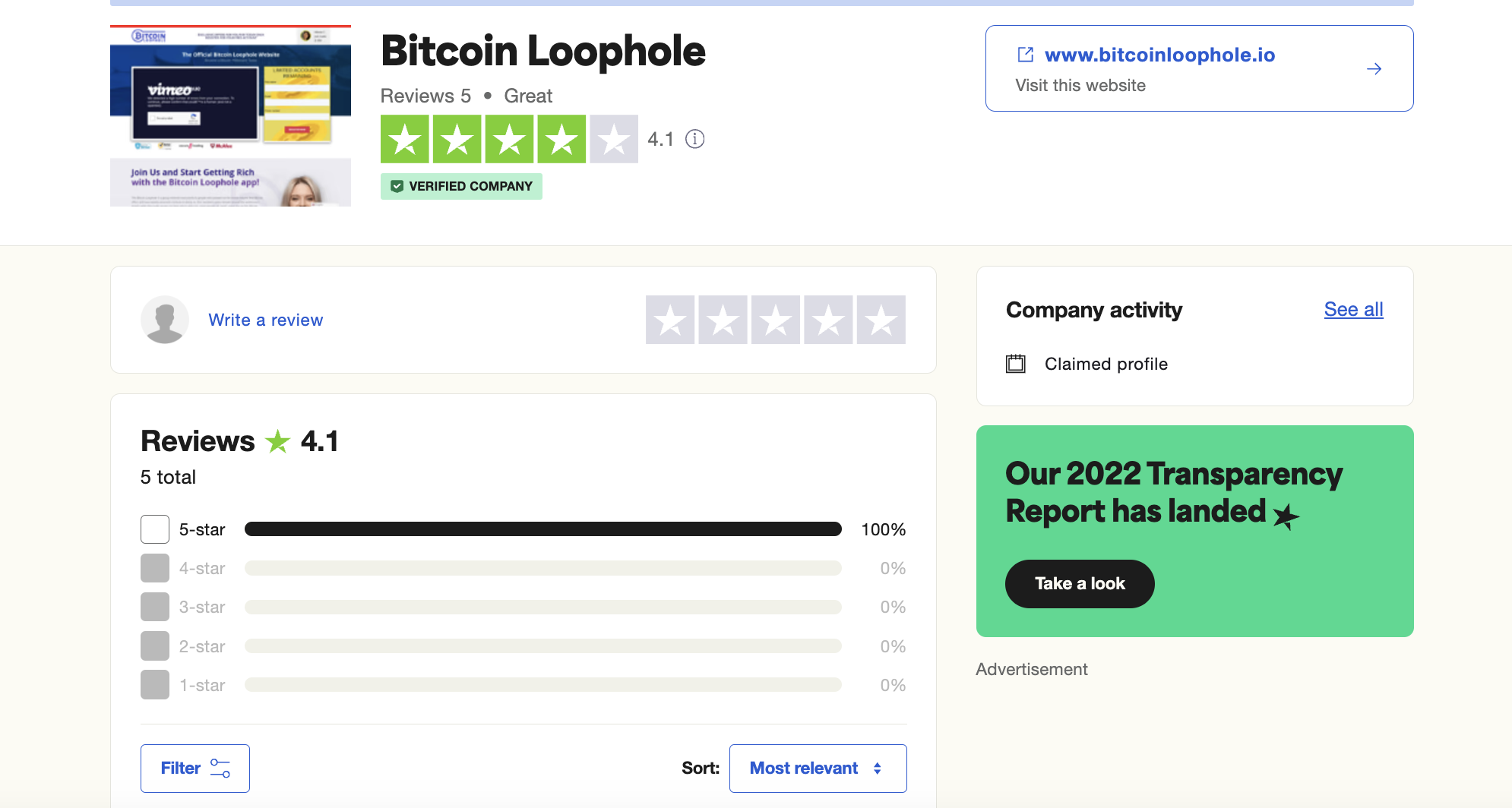Check the 4-star filter box

tap(154, 568)
